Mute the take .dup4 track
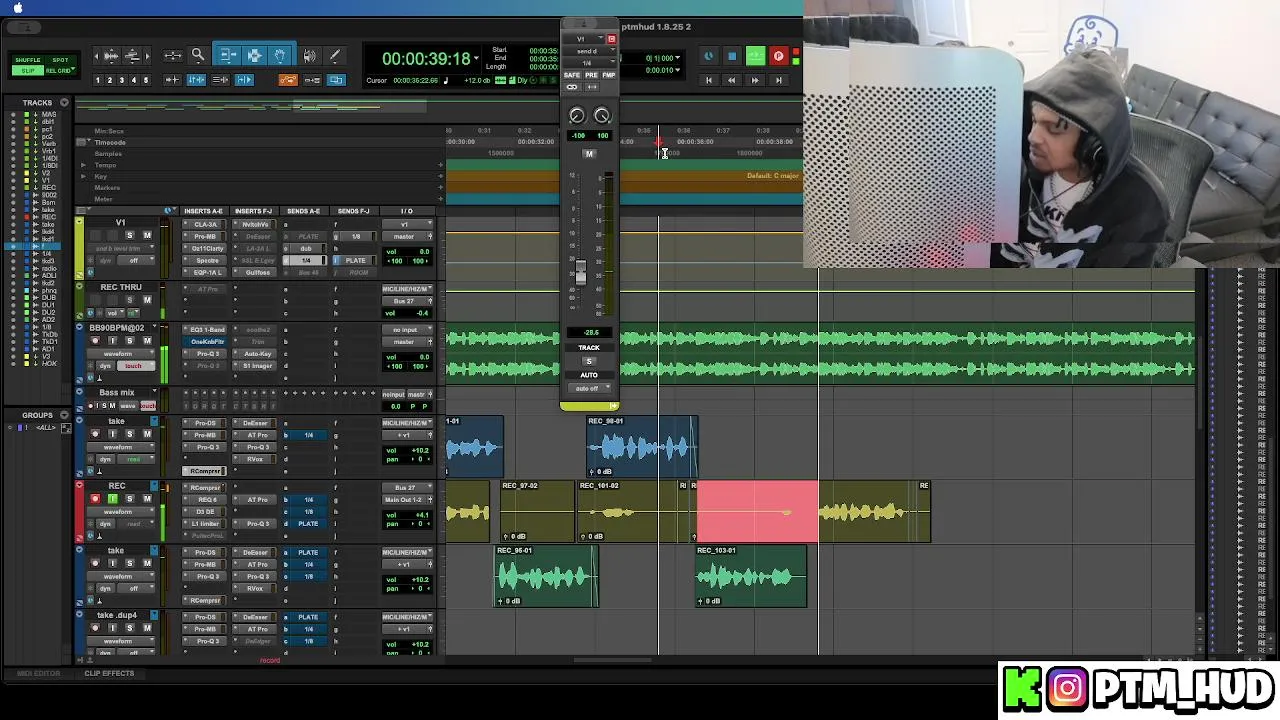1280x720 pixels. pos(147,628)
